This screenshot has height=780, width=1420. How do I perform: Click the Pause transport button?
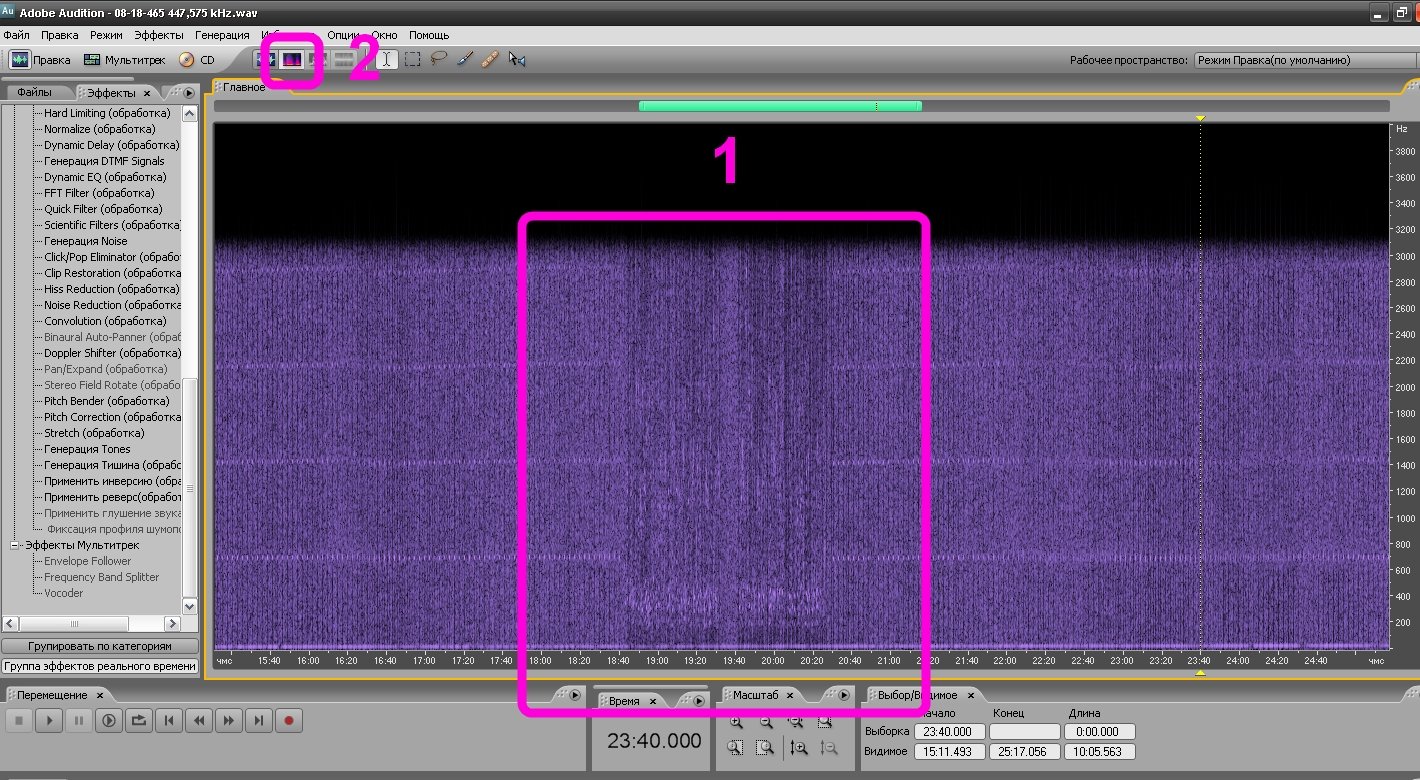coord(79,720)
